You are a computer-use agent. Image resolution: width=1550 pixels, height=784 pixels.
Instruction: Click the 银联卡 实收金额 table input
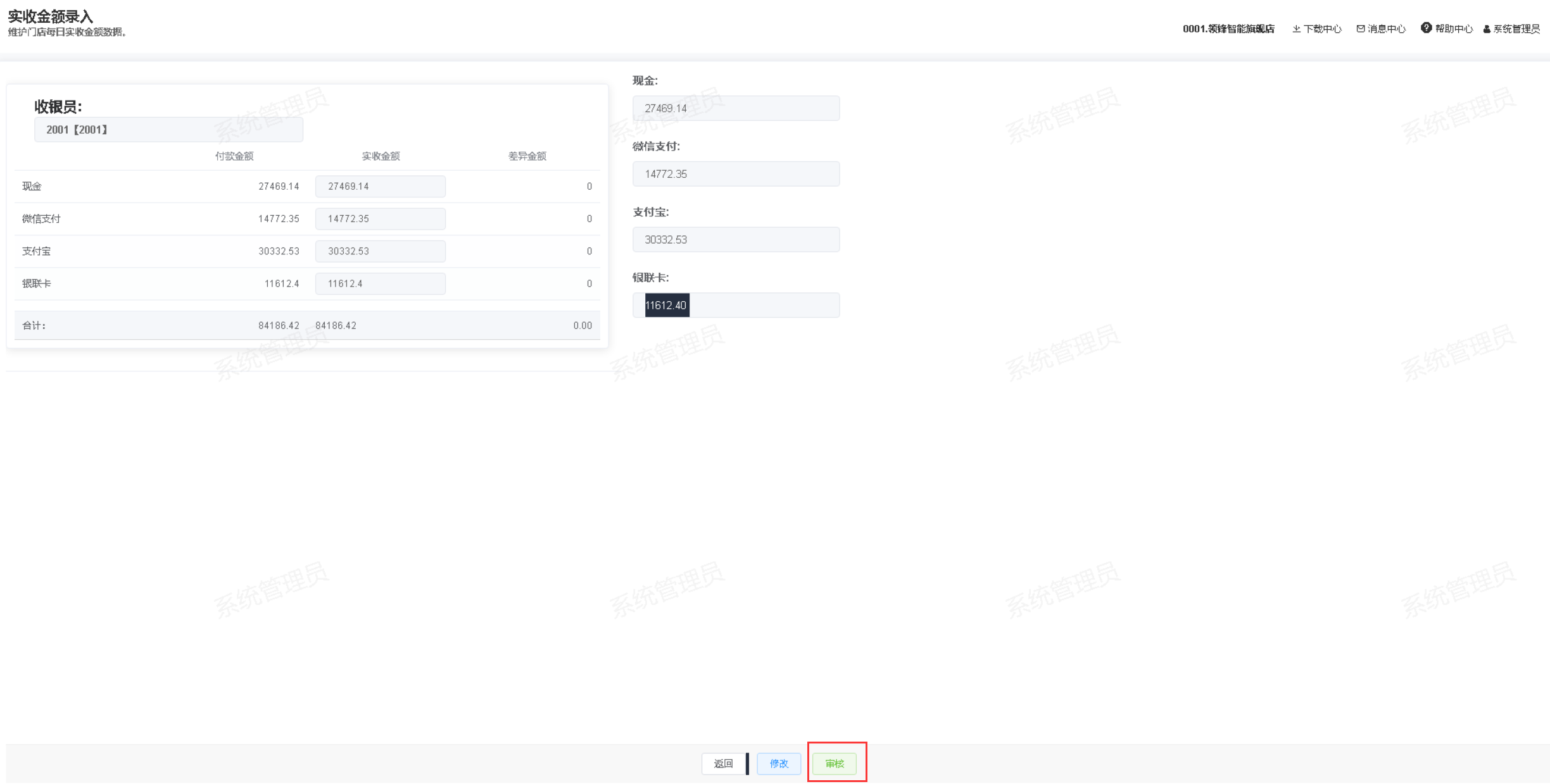tap(380, 283)
